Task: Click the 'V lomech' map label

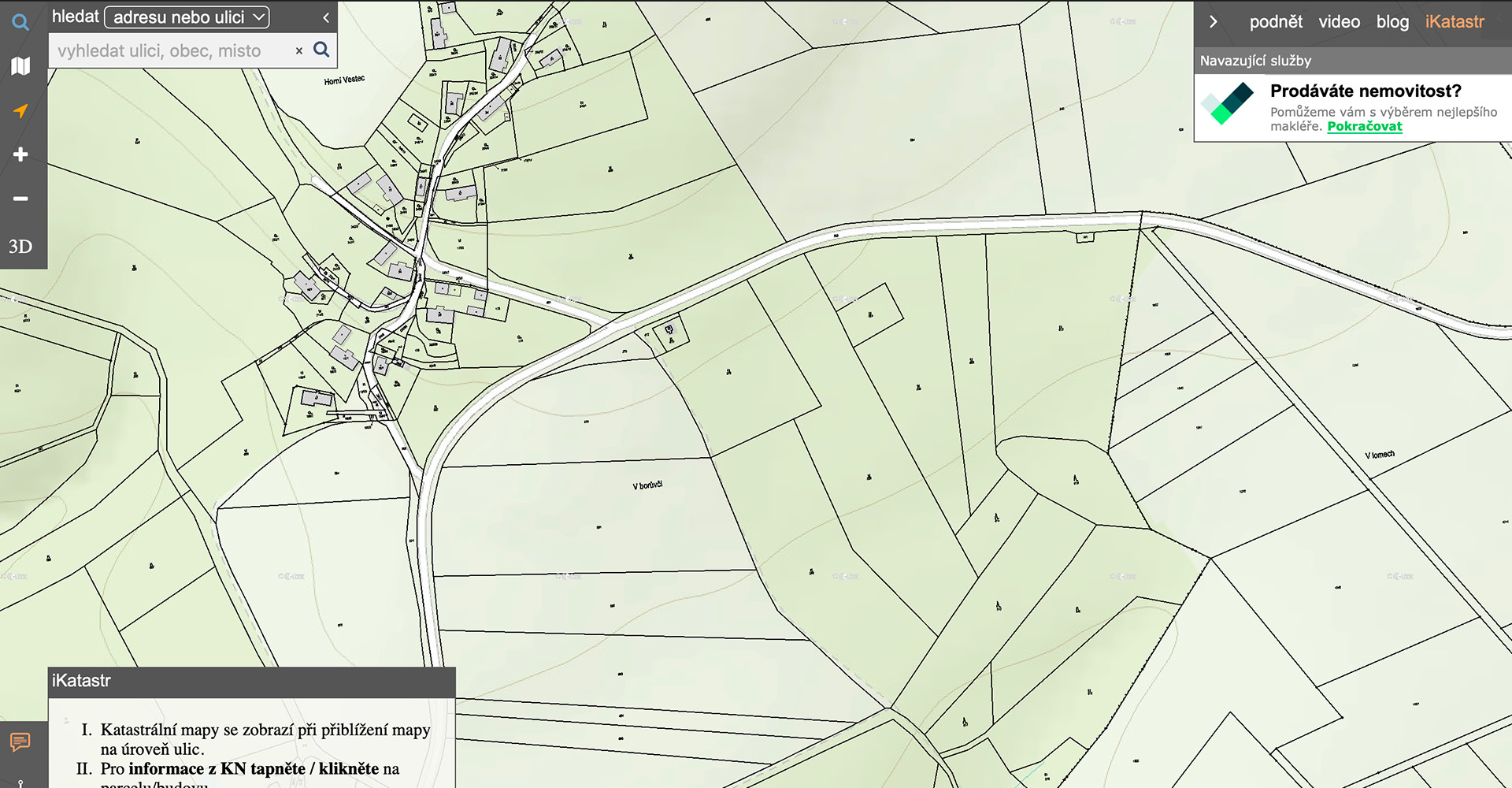Action: point(1380,455)
